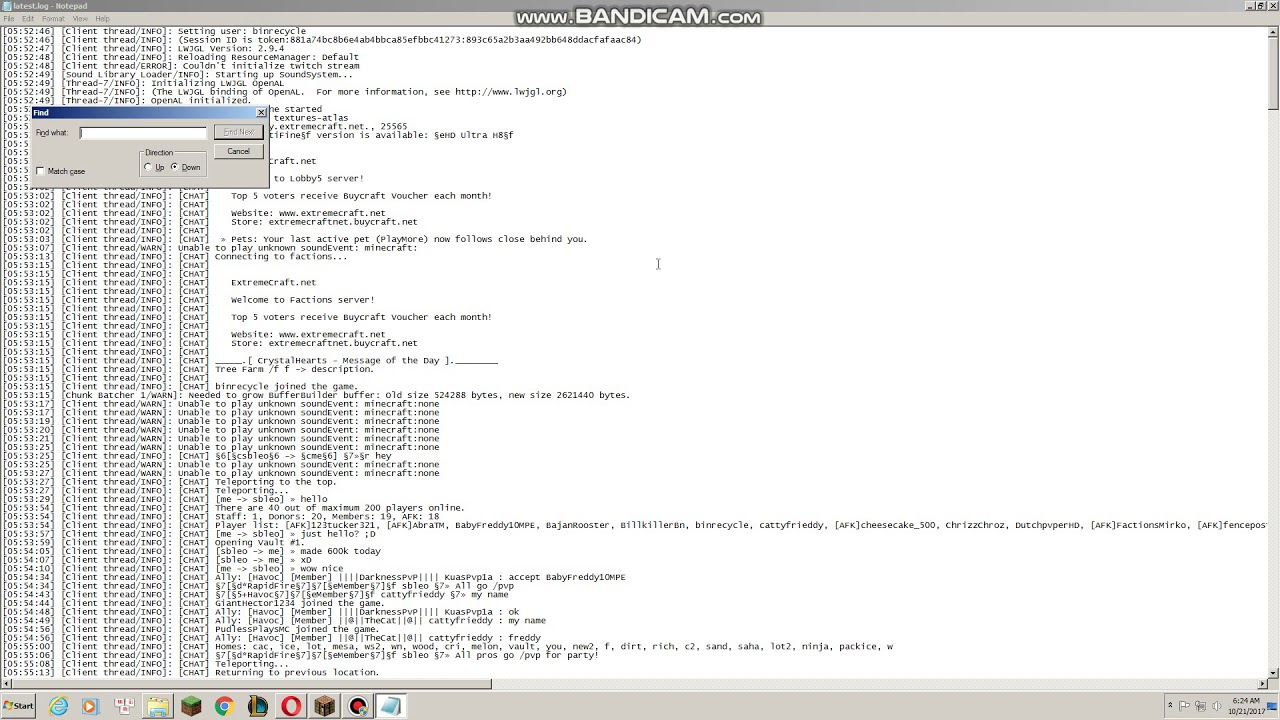
Task: Click 'PudlessPlaysMC joined the game.' line
Action: (x=297, y=629)
